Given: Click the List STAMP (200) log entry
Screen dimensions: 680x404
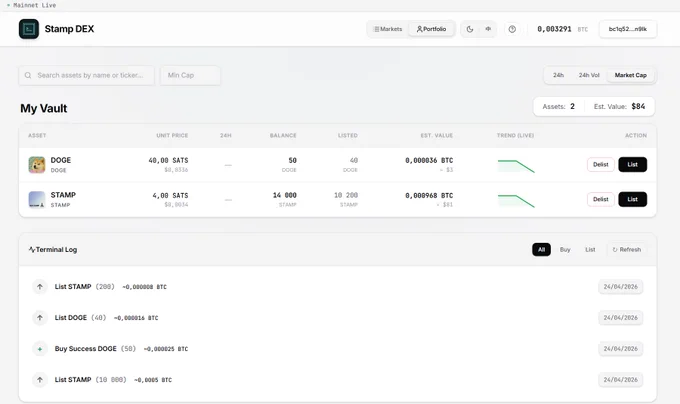Looking at the screenshot, I should (337, 287).
